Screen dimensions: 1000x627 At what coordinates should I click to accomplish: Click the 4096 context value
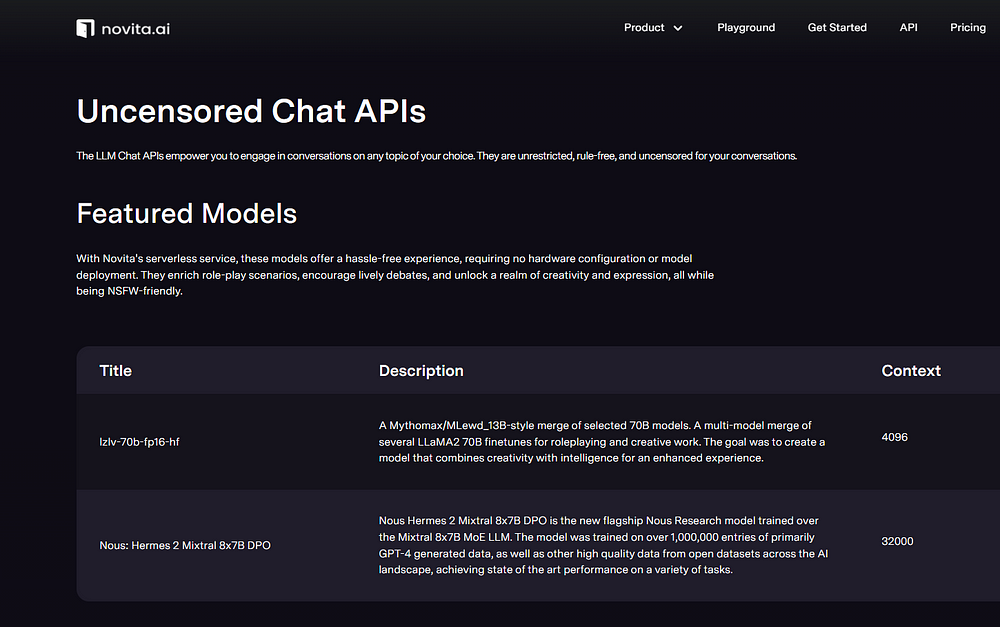pos(894,437)
